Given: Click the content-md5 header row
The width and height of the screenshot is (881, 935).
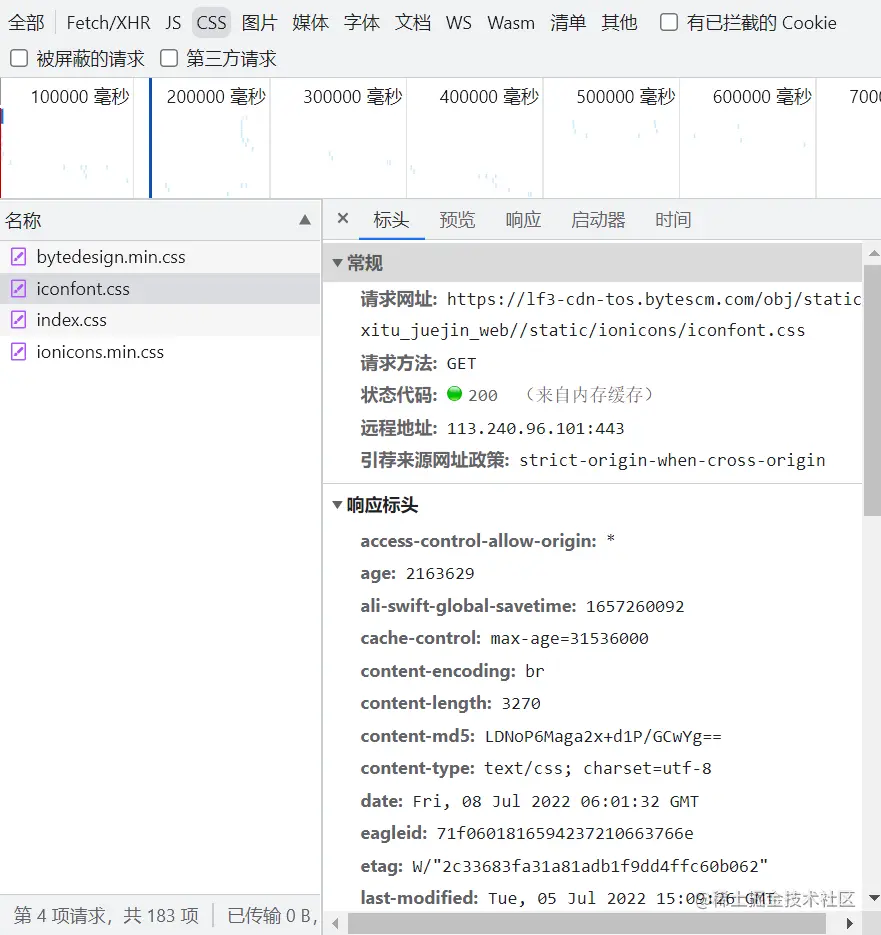Looking at the screenshot, I should click(x=541, y=736).
